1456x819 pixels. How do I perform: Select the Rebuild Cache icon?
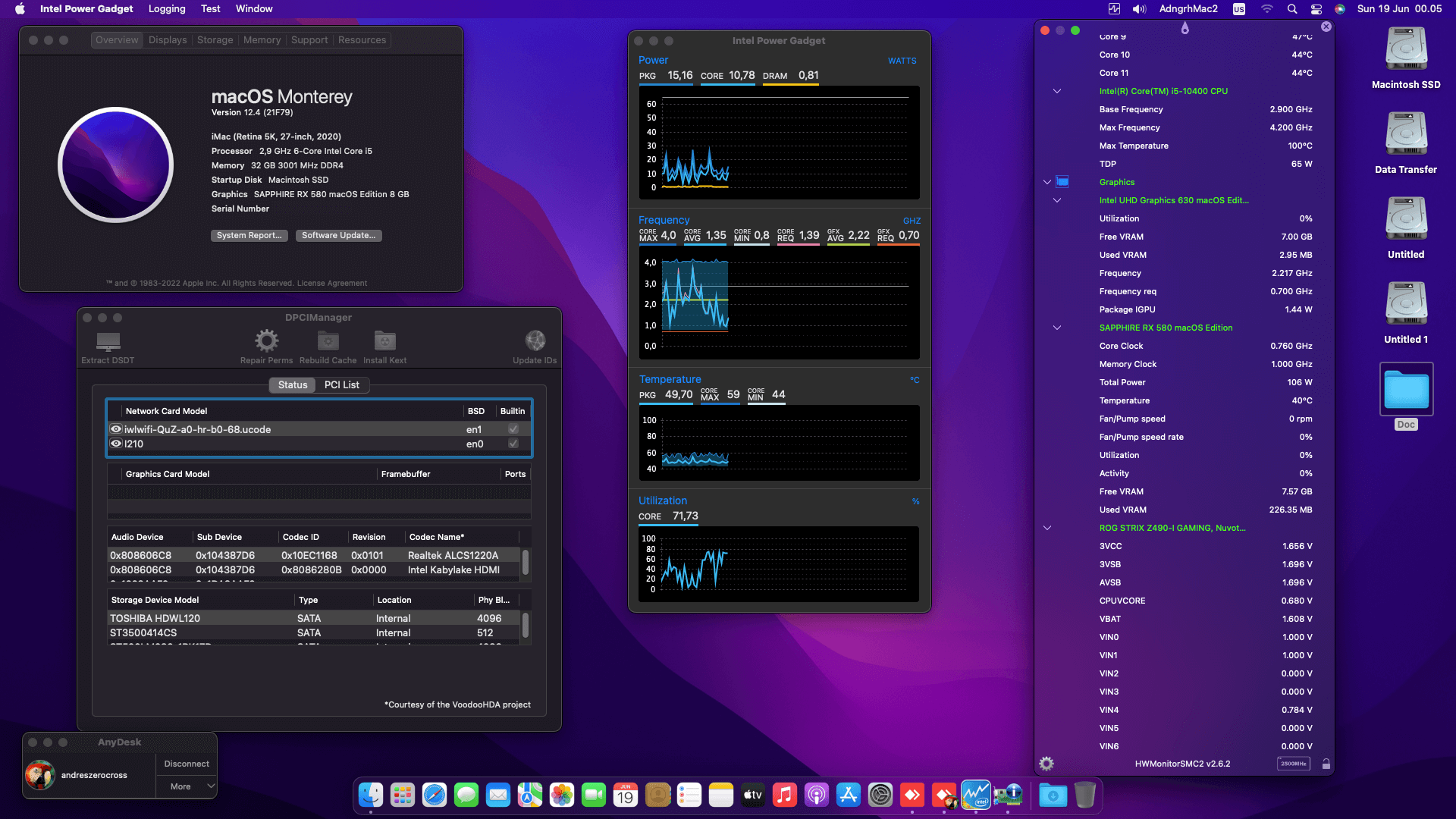(328, 340)
